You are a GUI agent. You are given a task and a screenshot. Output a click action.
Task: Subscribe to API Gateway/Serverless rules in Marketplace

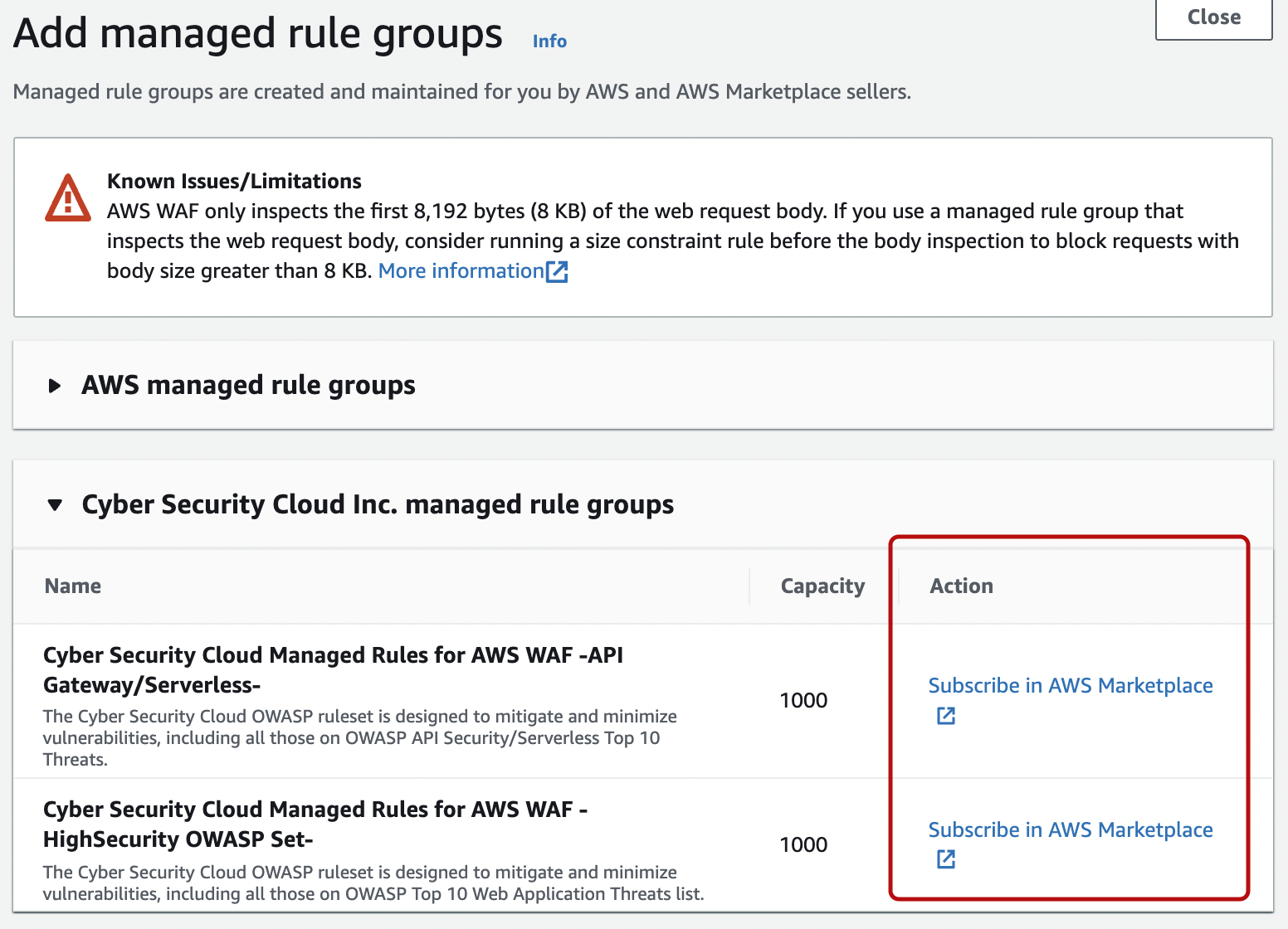pyautogui.click(x=1071, y=686)
